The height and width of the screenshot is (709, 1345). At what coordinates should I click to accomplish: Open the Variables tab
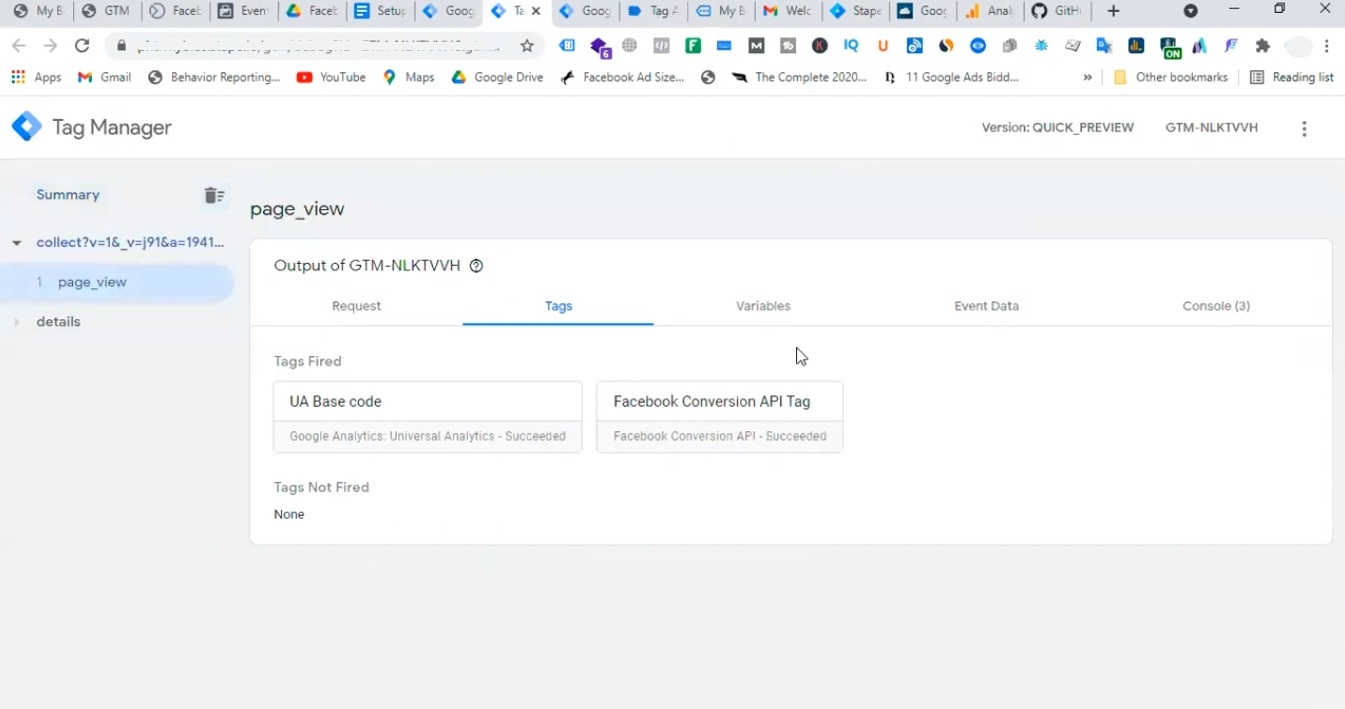tap(763, 306)
